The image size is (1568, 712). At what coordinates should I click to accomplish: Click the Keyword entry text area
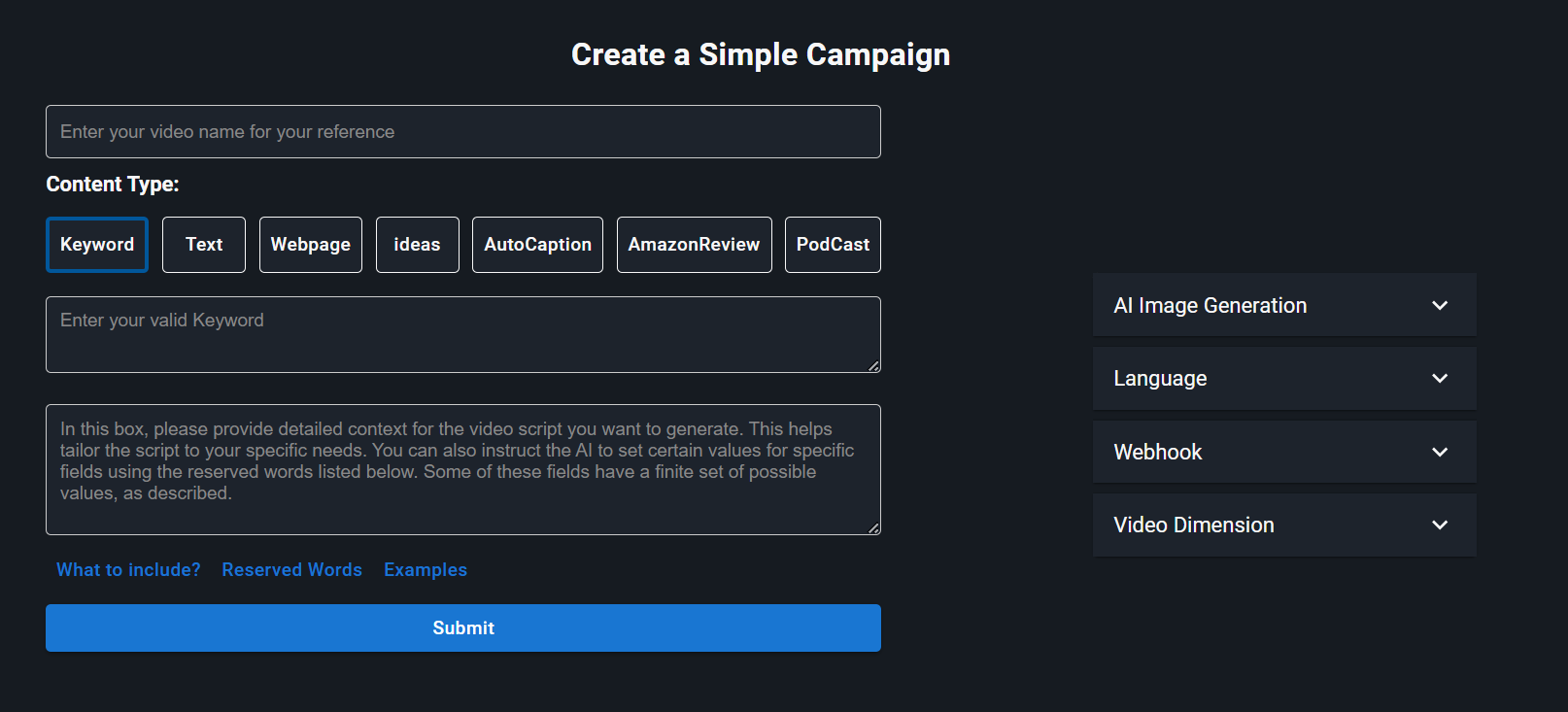coord(463,334)
